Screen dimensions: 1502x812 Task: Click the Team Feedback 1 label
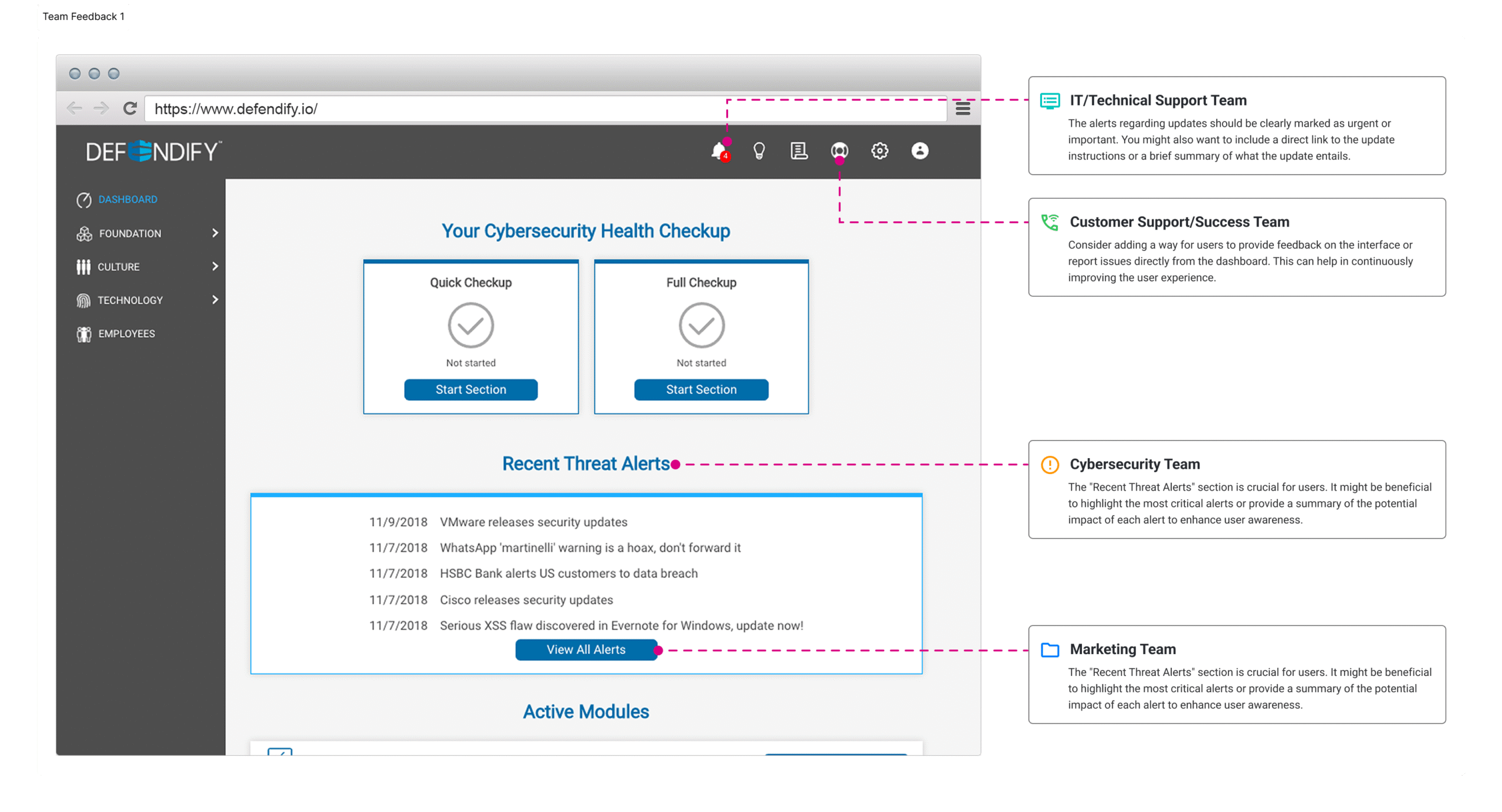[x=83, y=16]
